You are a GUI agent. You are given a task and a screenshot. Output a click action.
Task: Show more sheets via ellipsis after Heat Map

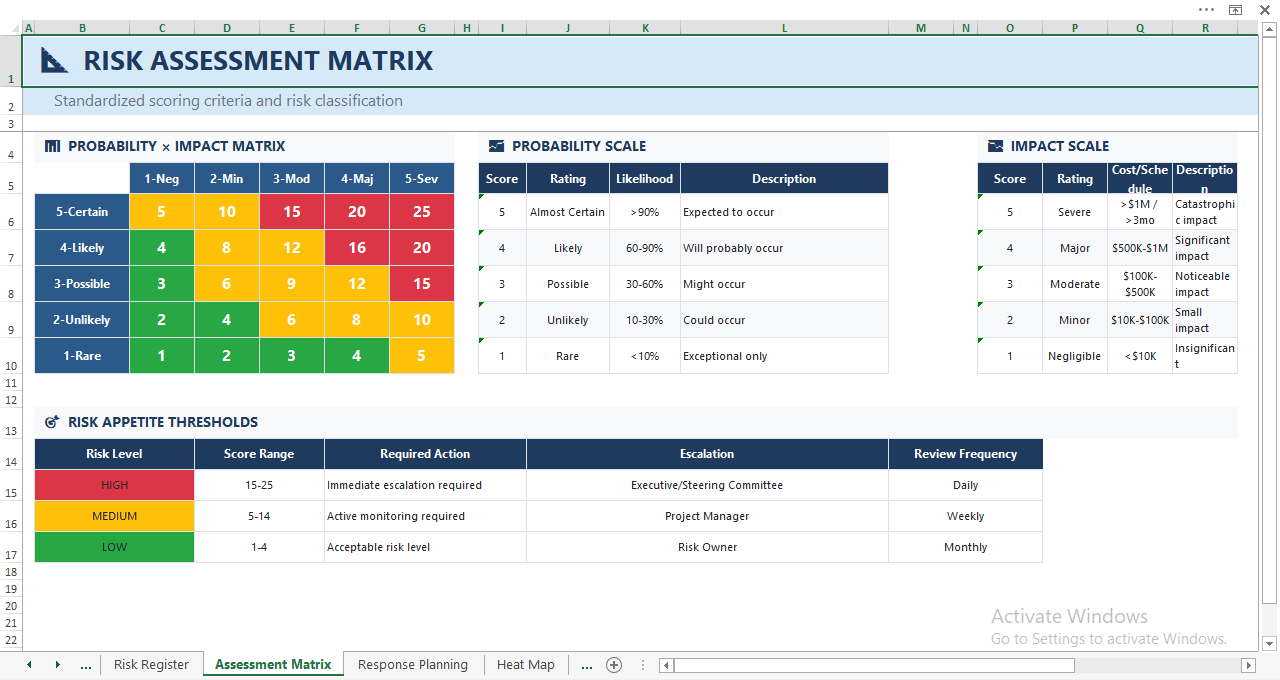pyautogui.click(x=587, y=665)
